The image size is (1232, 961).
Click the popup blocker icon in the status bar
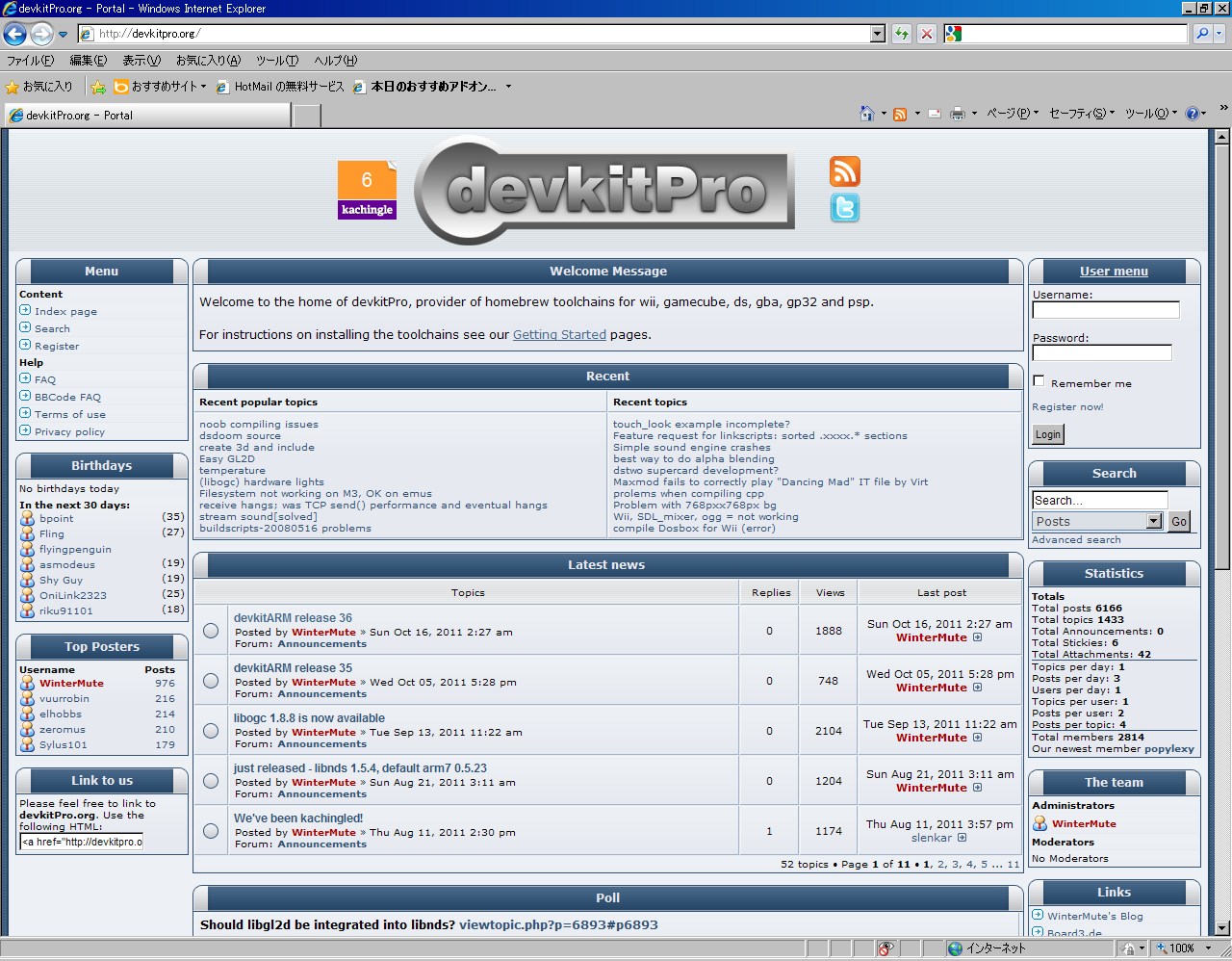coord(885,948)
